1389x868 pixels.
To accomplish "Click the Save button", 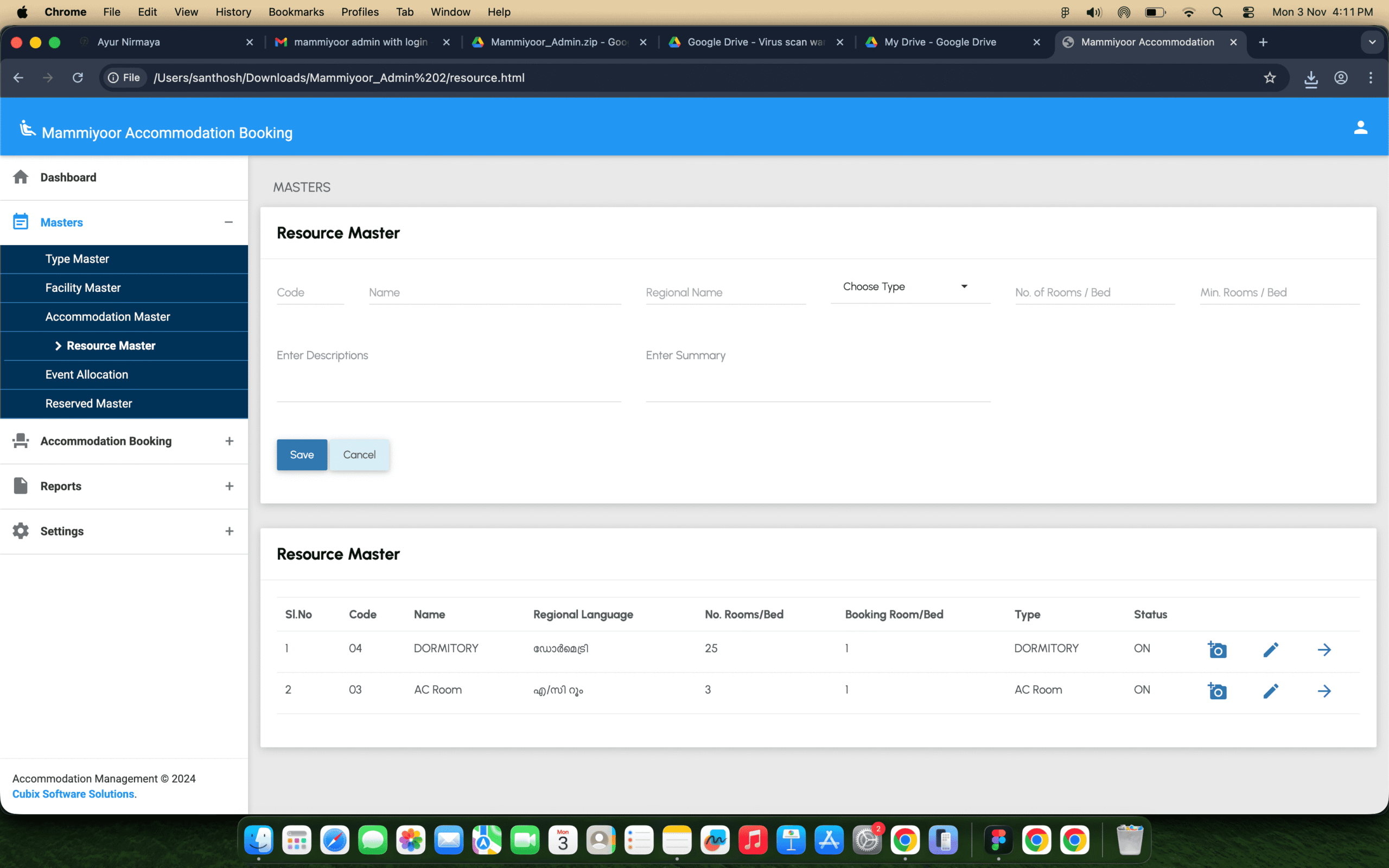I will (x=302, y=455).
